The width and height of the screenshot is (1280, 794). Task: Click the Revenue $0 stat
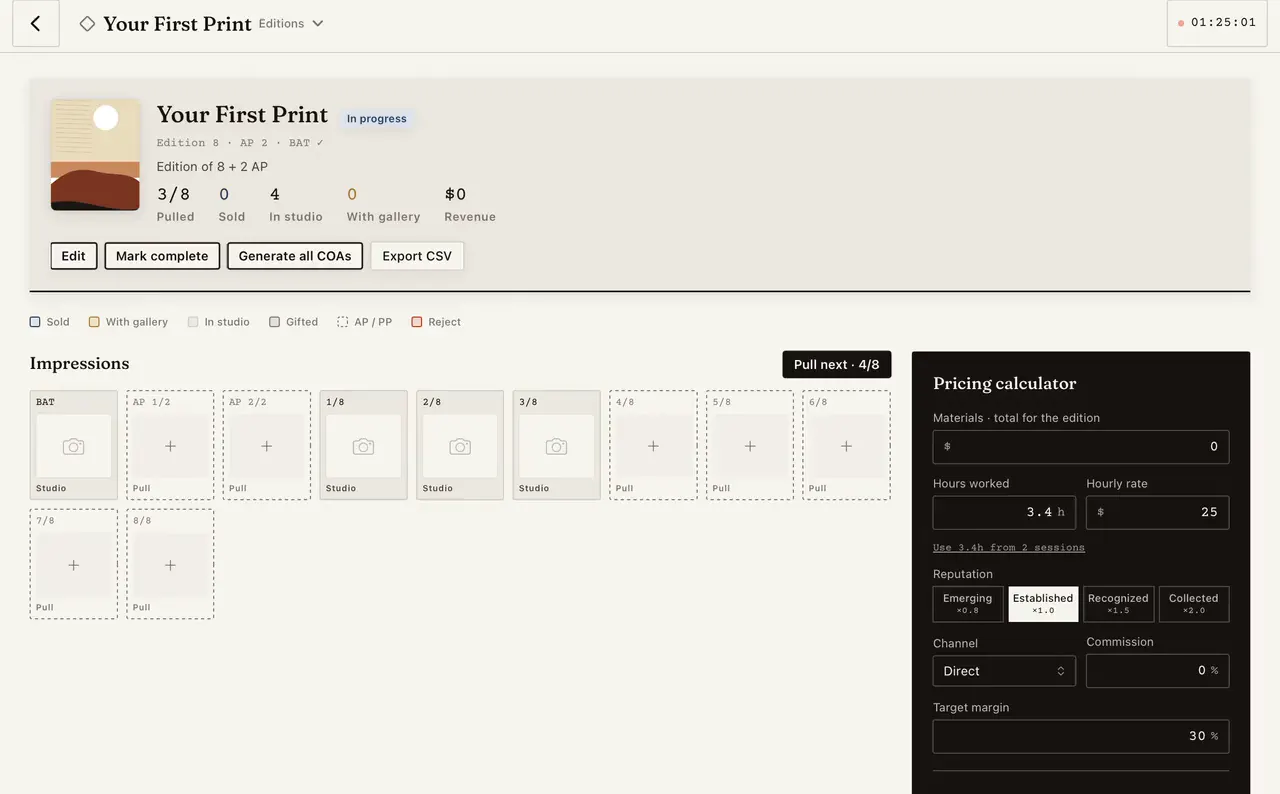coord(470,203)
